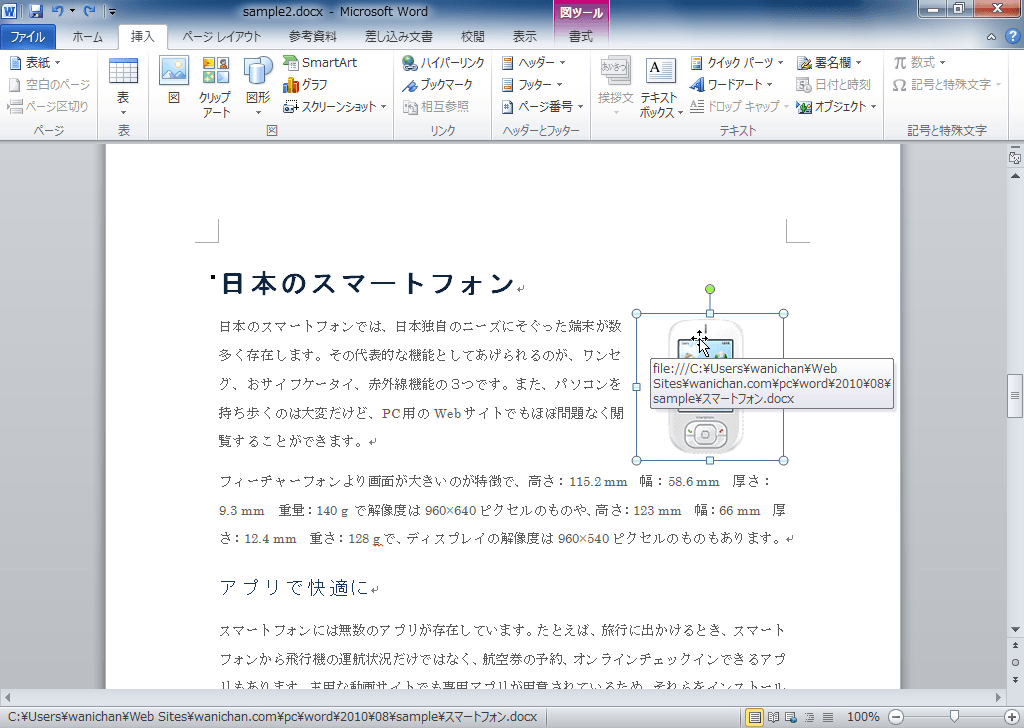Click the vertical scrollbar thumb
Image resolution: width=1024 pixels, height=728 pixels.
coord(1015,396)
